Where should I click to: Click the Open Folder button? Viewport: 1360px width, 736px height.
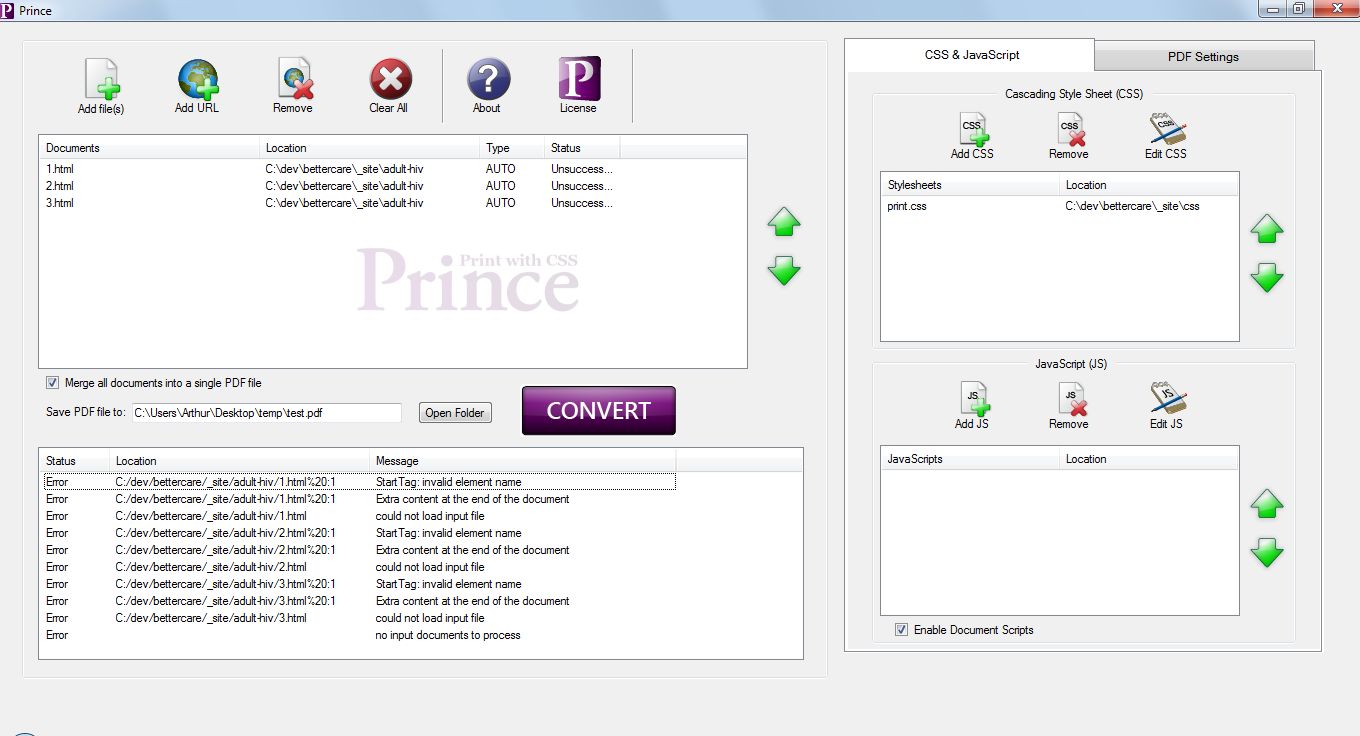[455, 413]
